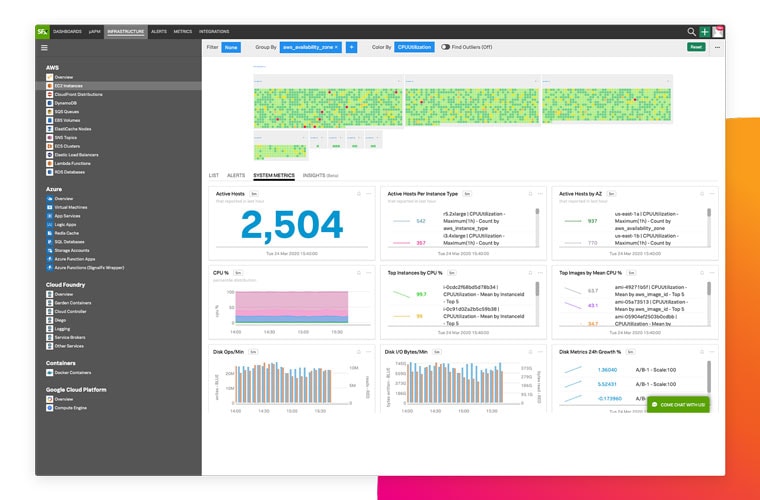This screenshot has height=500, width=760.
Task: Open the user avatar in top bar
Action: (717, 32)
